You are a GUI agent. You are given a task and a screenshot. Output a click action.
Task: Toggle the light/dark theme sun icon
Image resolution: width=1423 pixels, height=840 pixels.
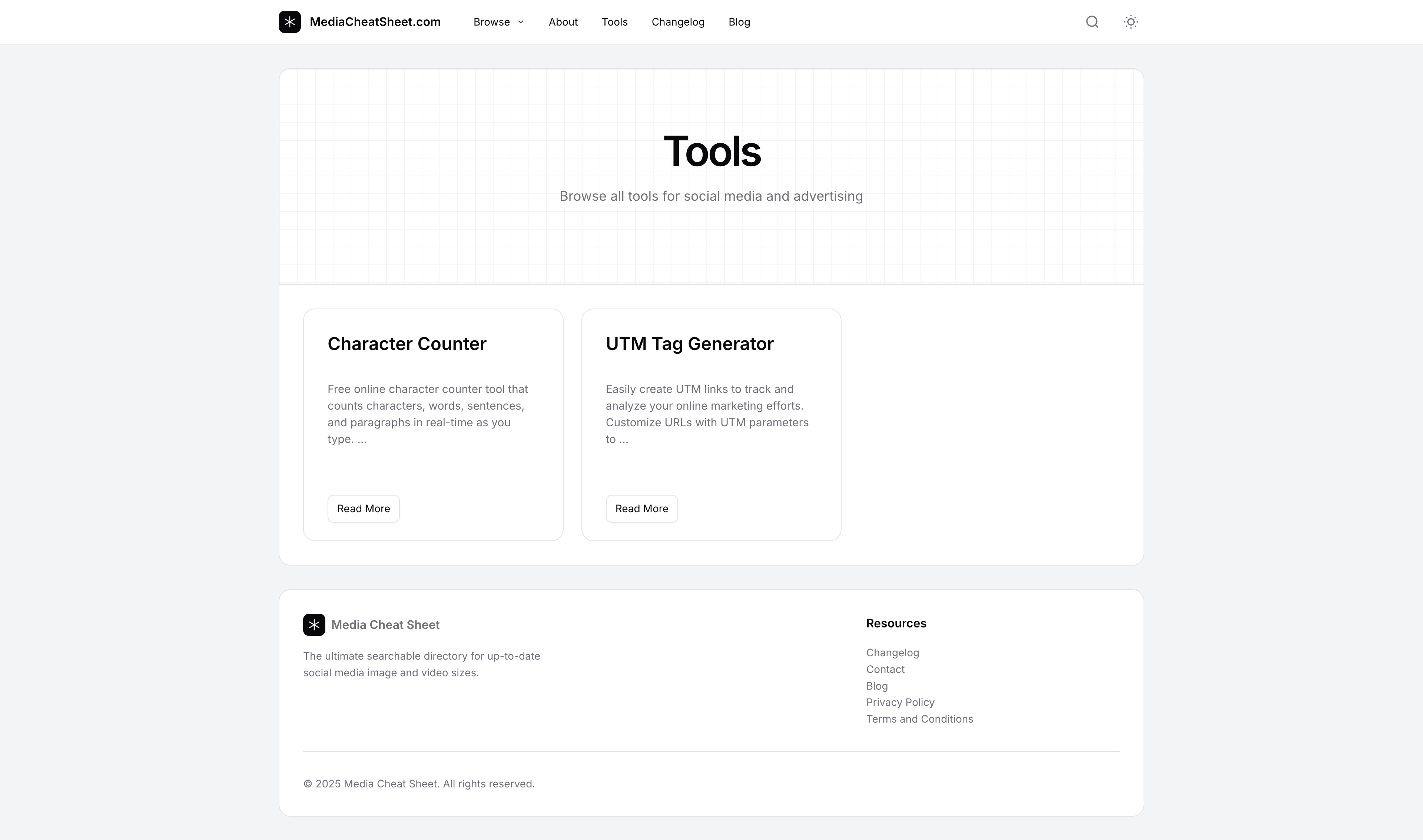click(x=1130, y=22)
